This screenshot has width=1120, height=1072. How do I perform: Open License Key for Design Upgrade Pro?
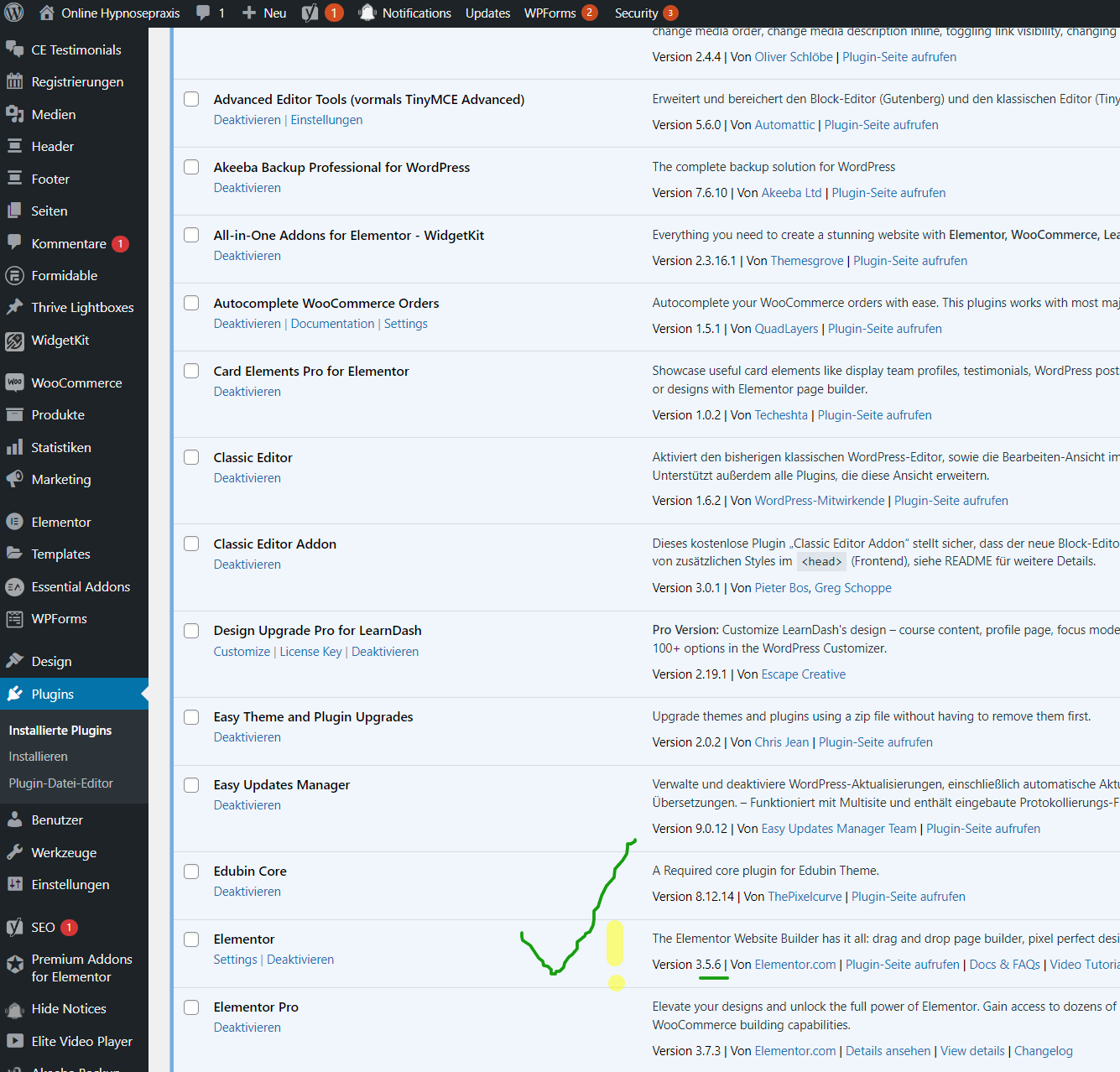(x=310, y=652)
